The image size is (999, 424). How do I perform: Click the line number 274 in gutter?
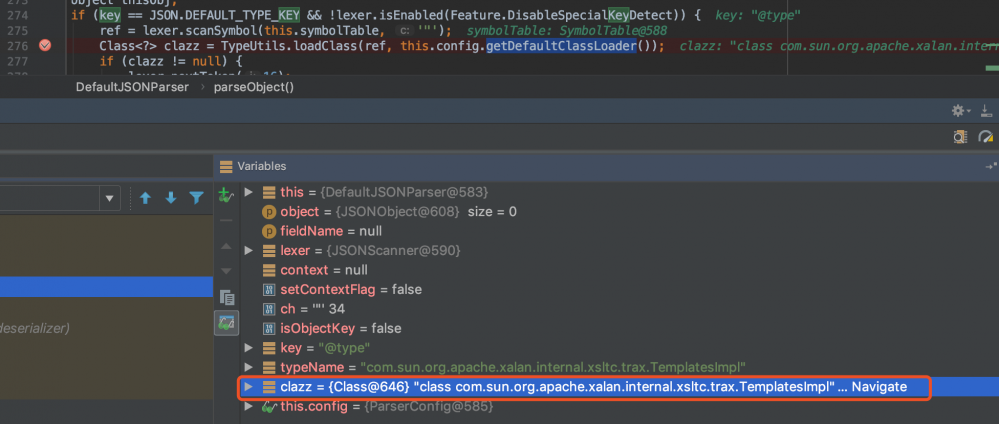click(x=19, y=13)
